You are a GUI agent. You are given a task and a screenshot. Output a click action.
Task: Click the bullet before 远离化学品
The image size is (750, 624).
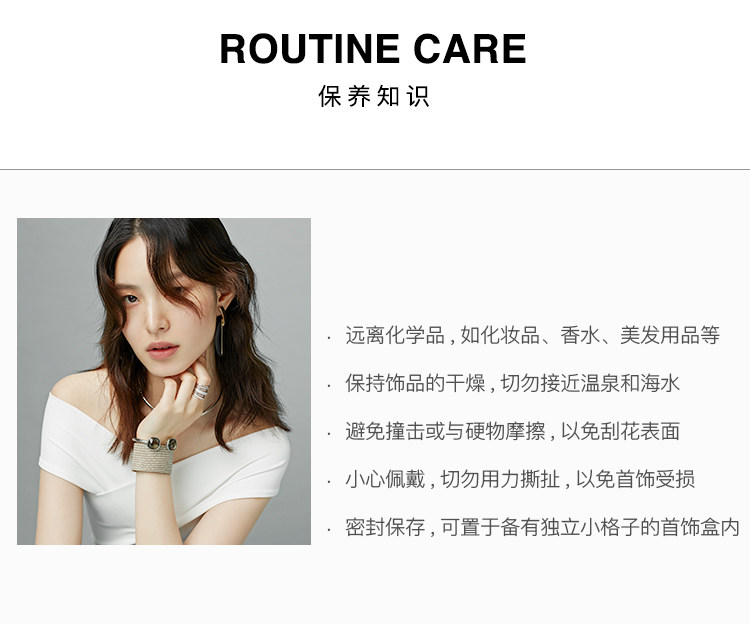tap(329, 338)
